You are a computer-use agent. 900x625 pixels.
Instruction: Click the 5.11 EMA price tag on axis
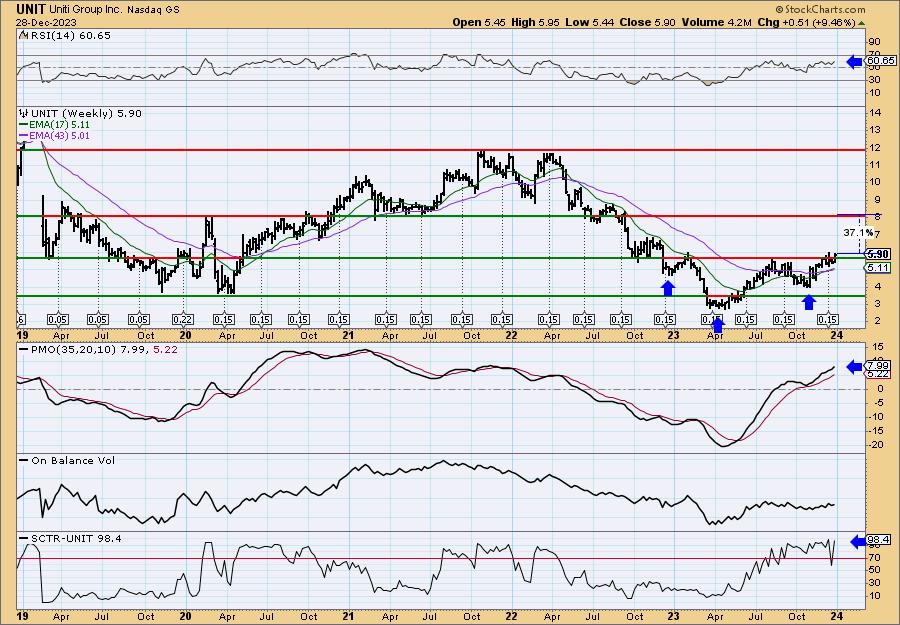[878, 268]
